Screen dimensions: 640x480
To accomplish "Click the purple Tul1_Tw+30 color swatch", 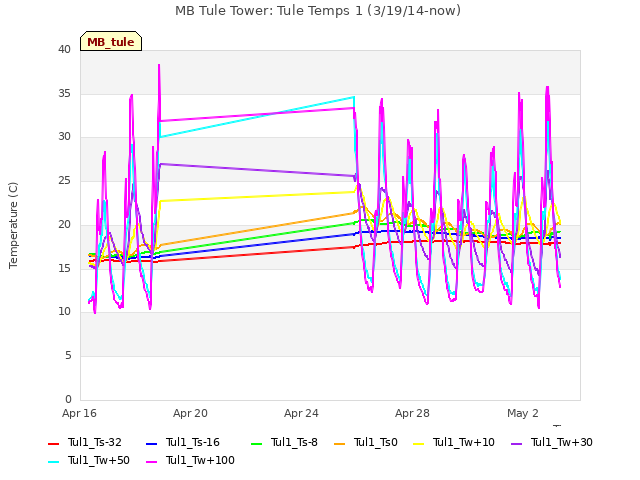I will pyautogui.click(x=516, y=443).
